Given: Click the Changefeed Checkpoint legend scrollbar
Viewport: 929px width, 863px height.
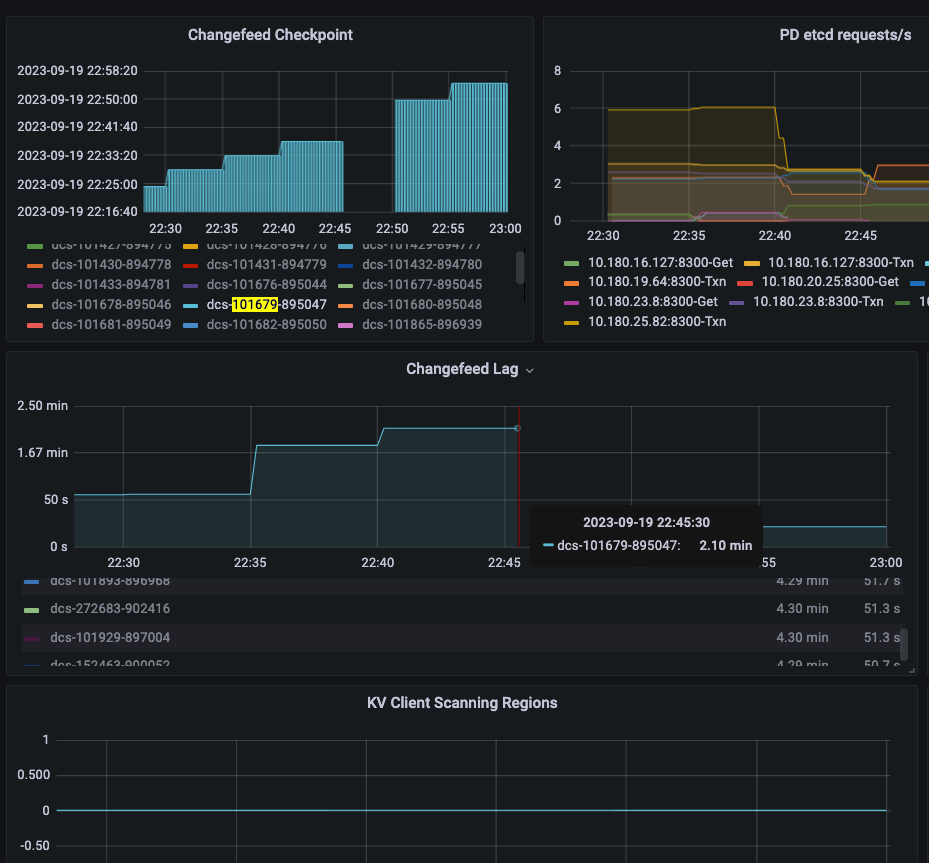Looking at the screenshot, I should [520, 267].
